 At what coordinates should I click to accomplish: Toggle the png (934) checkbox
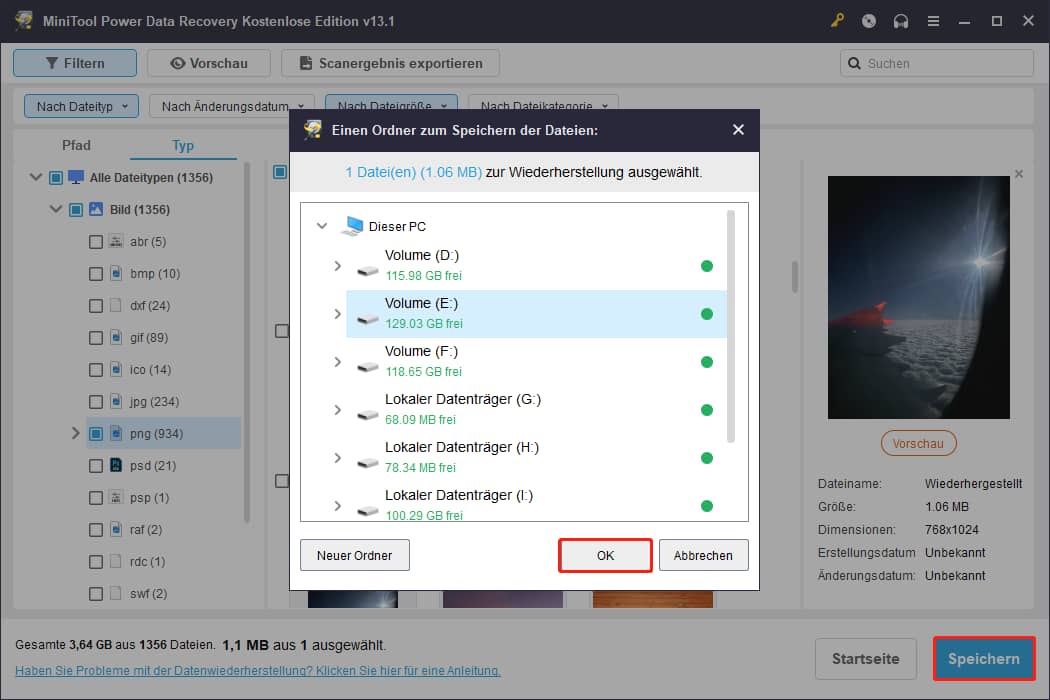click(96, 434)
